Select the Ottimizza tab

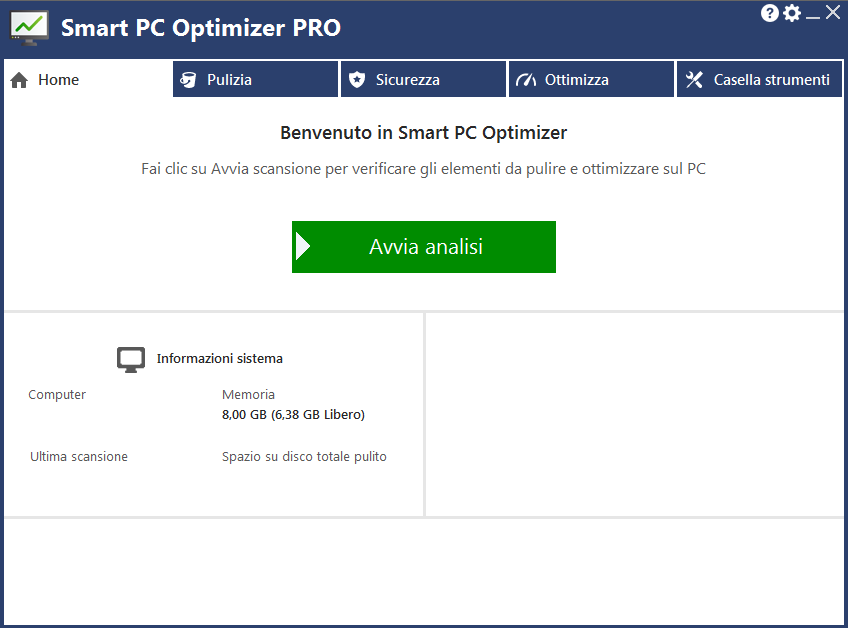coord(592,80)
